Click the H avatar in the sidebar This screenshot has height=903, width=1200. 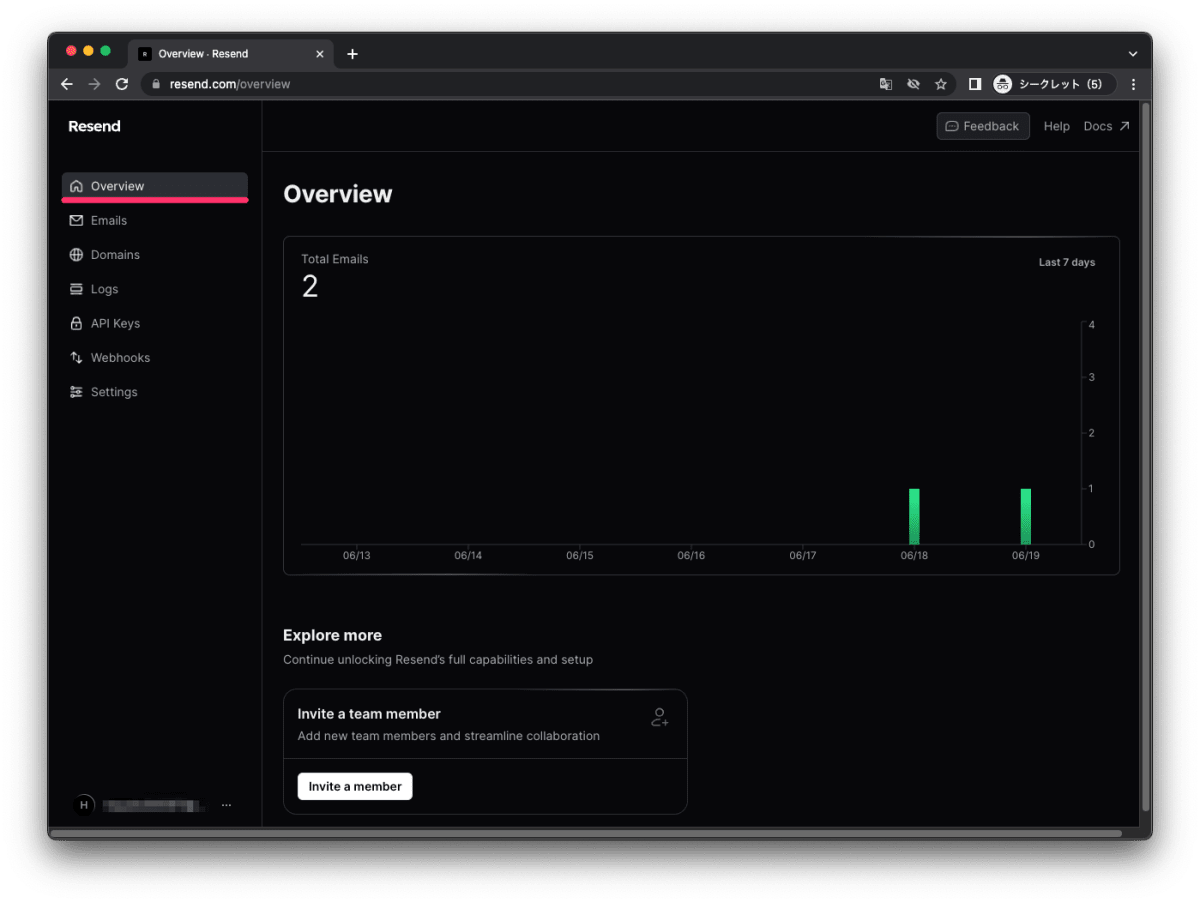[x=84, y=805]
